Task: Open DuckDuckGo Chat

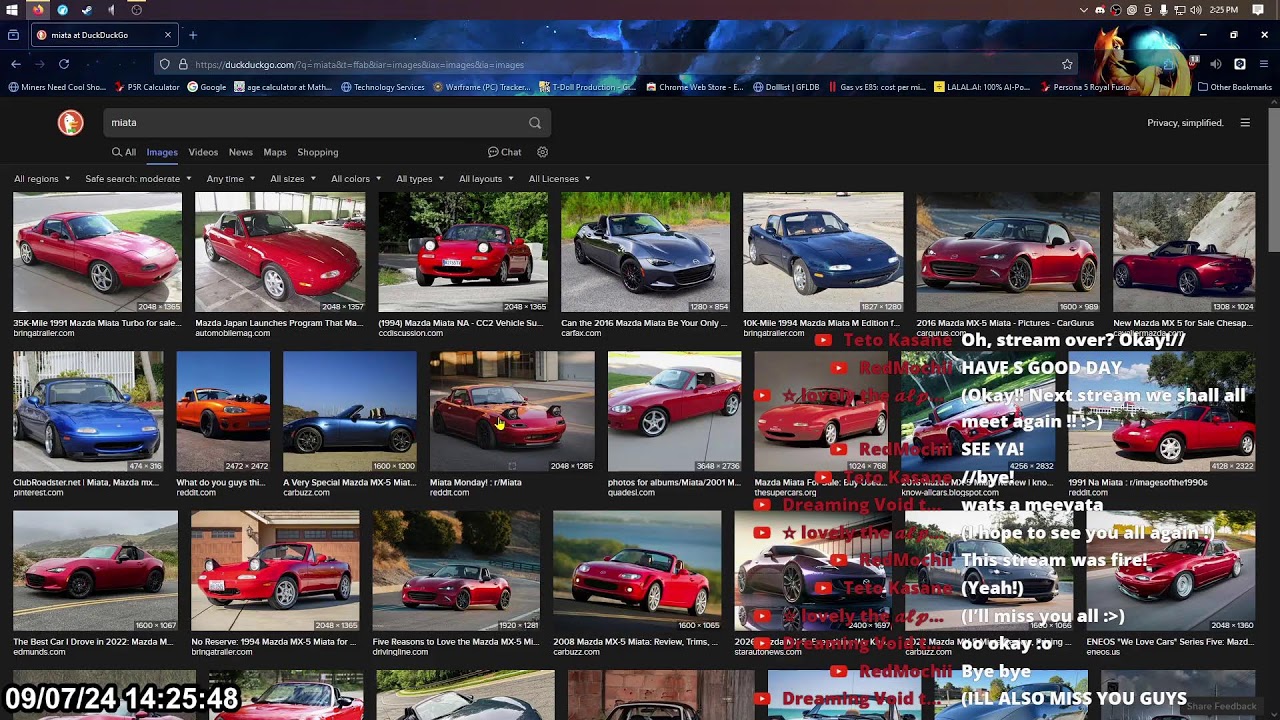Action: tap(505, 152)
